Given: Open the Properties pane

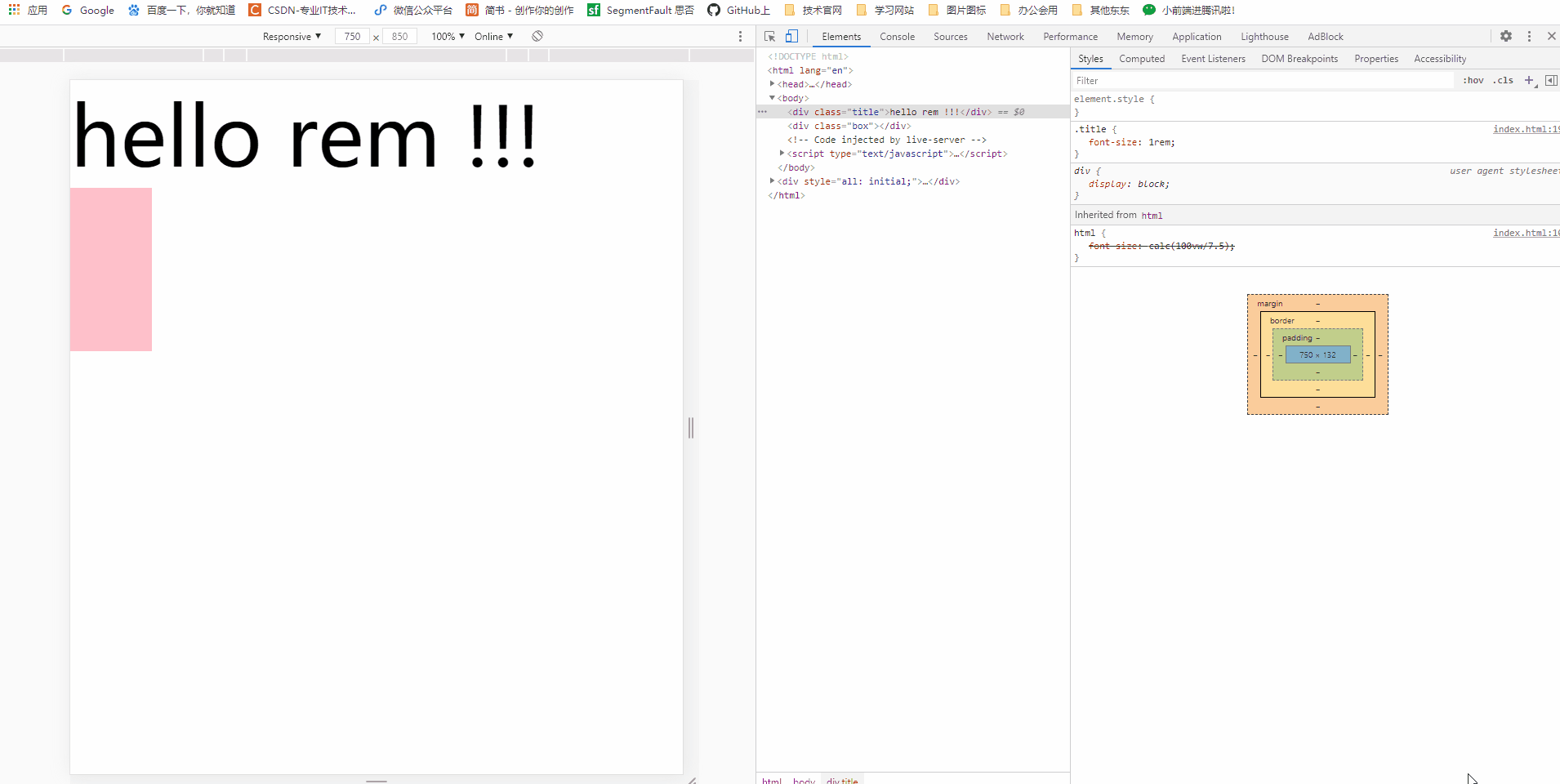Looking at the screenshot, I should pos(1376,59).
